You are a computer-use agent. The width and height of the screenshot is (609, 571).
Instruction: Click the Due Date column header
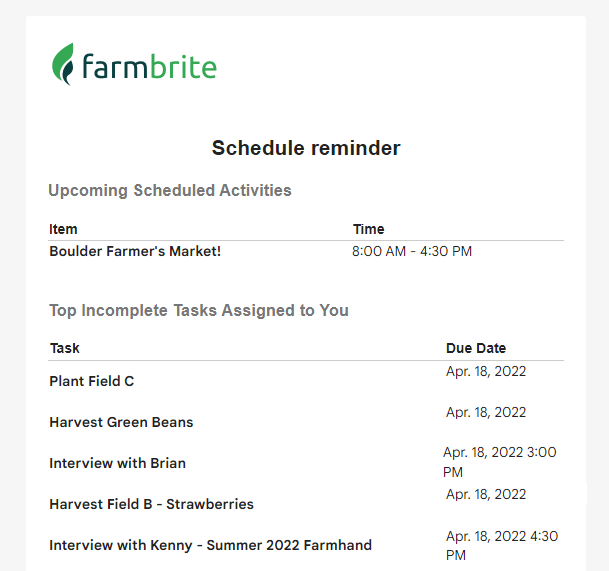click(x=476, y=348)
